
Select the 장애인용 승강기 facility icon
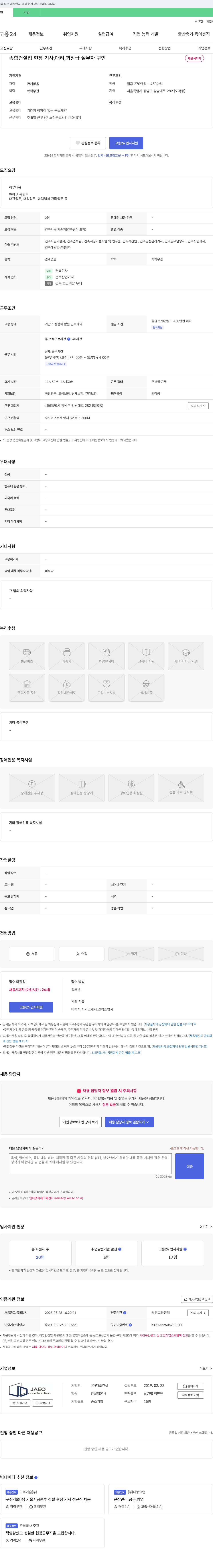point(82,788)
